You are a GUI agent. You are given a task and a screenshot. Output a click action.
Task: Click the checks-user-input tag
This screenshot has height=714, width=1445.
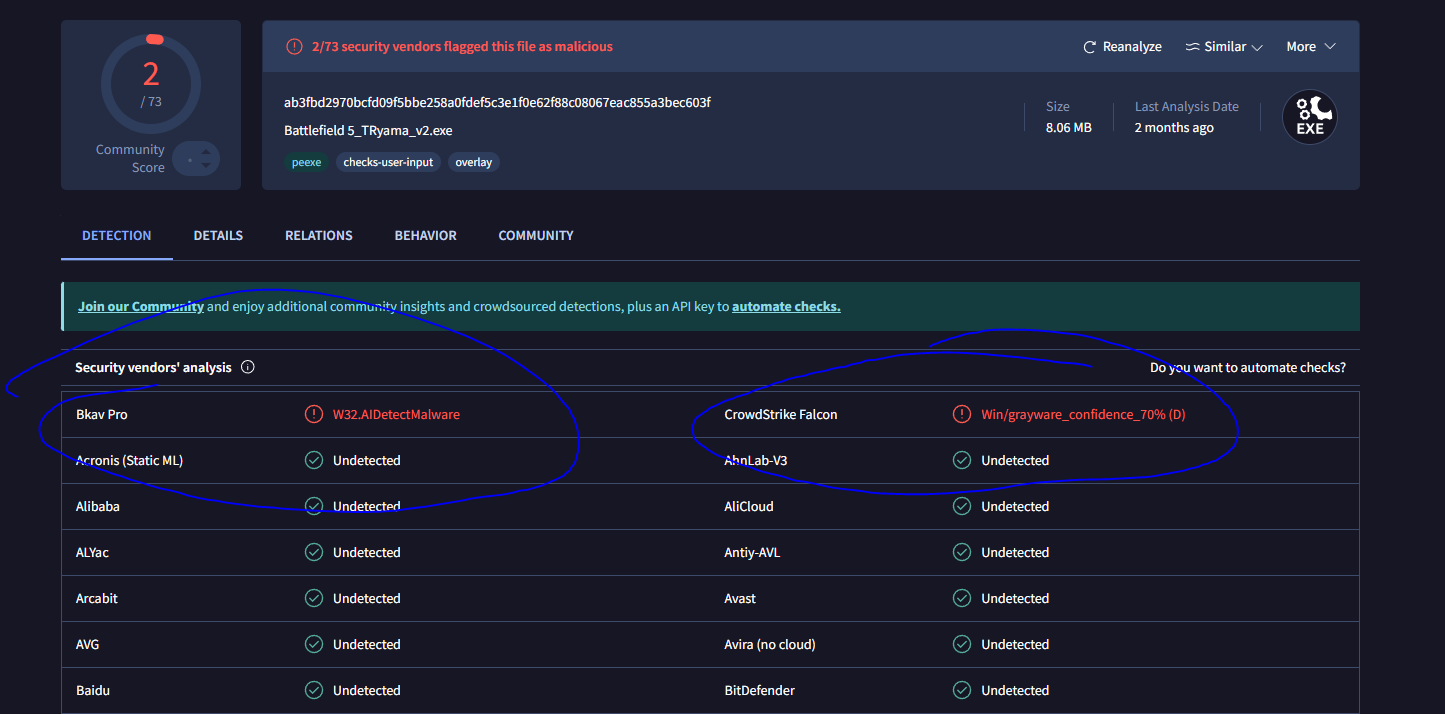388,162
